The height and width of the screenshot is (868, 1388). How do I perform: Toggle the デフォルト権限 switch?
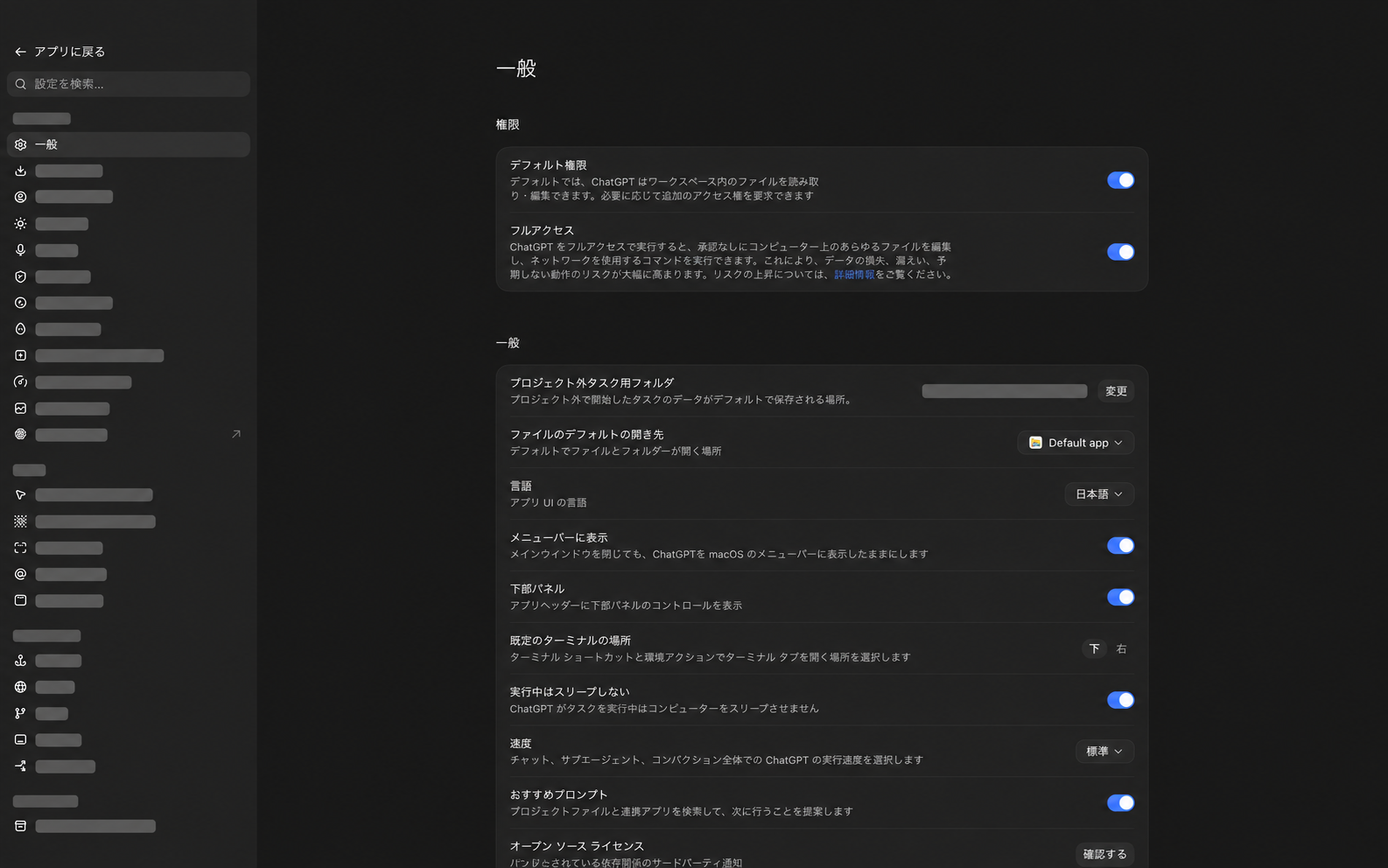1120,180
